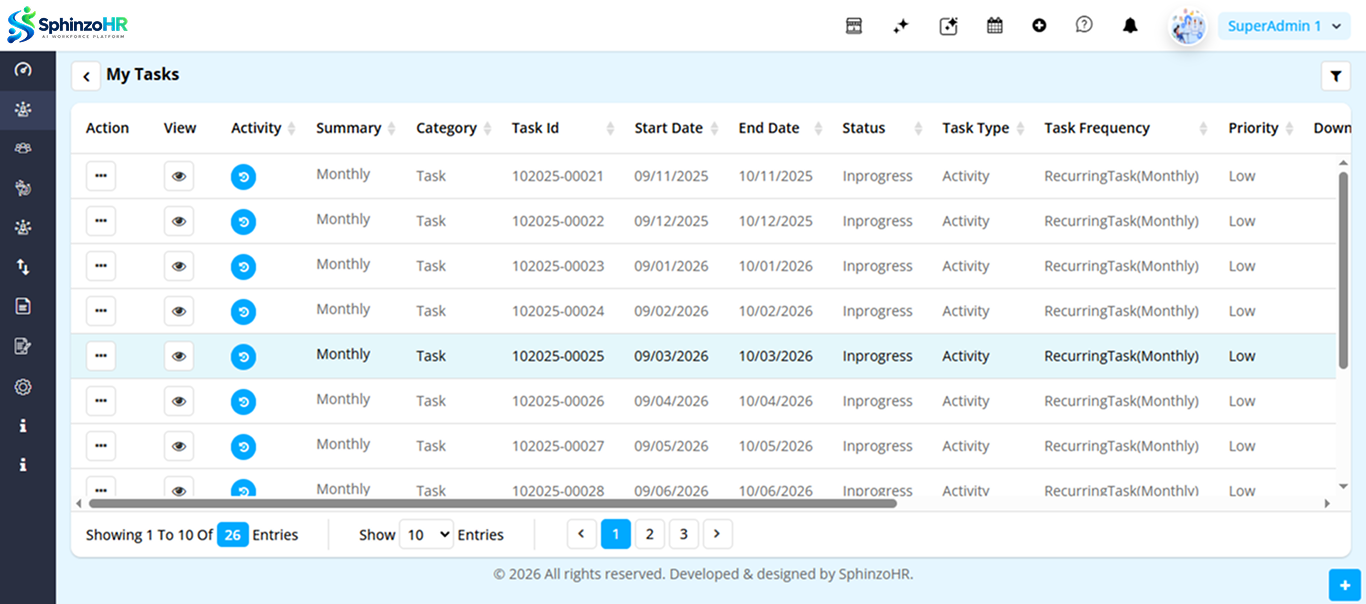Expand the SuperAdmin 1 user dropdown

point(1284,26)
